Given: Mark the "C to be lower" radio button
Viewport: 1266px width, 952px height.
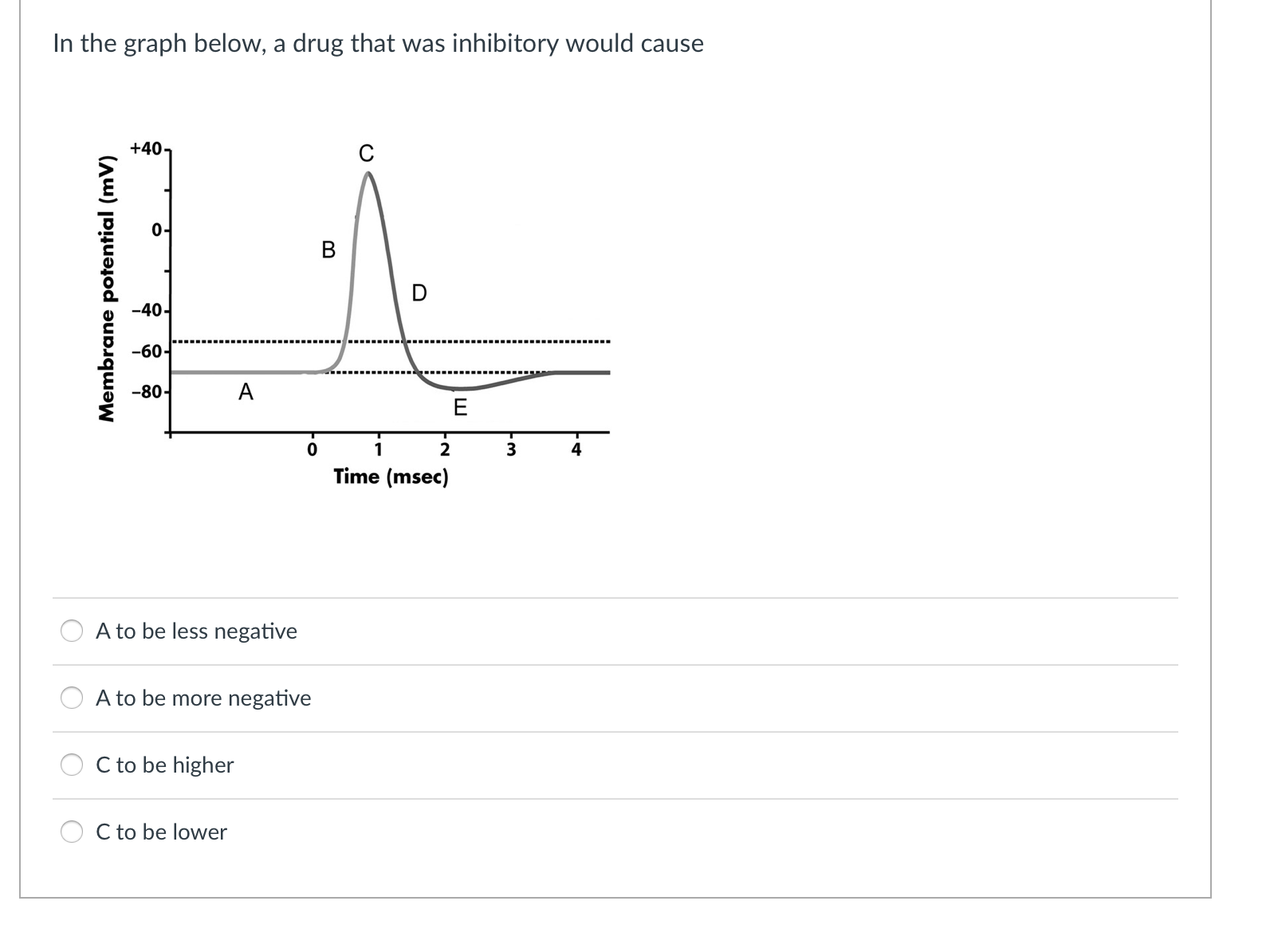Looking at the screenshot, I should (x=73, y=832).
